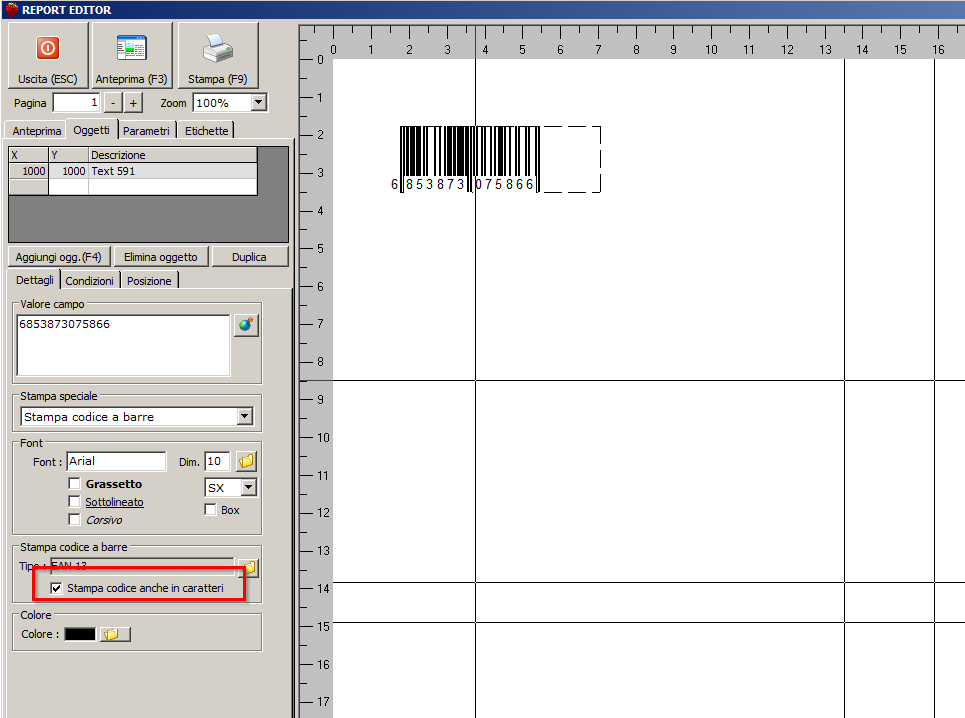The image size is (965, 718).
Task: Click the Descrizione column header
Action: point(174,155)
